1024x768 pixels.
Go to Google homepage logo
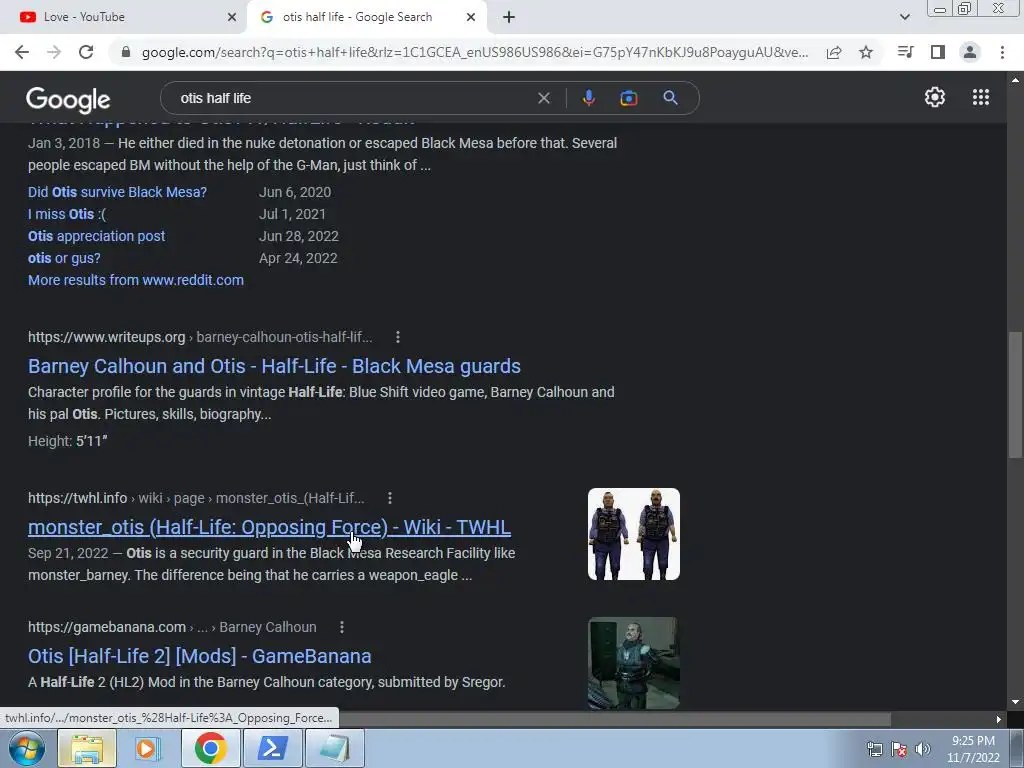click(x=68, y=99)
